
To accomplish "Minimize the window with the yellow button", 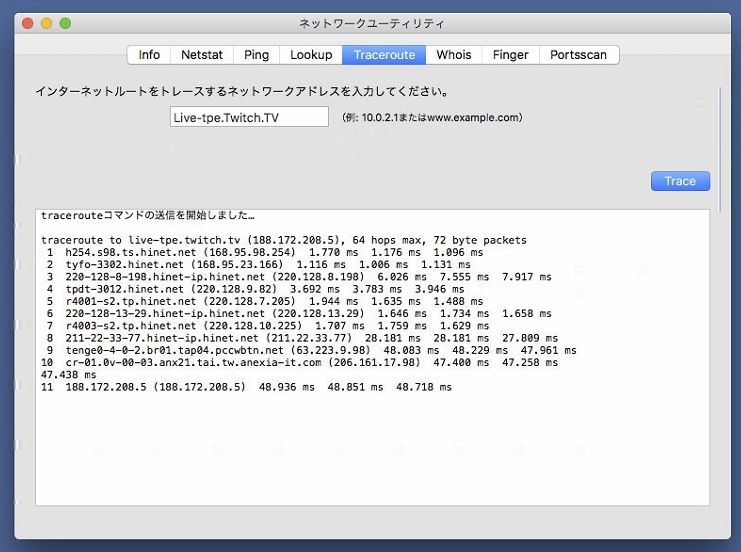I will coord(47,23).
